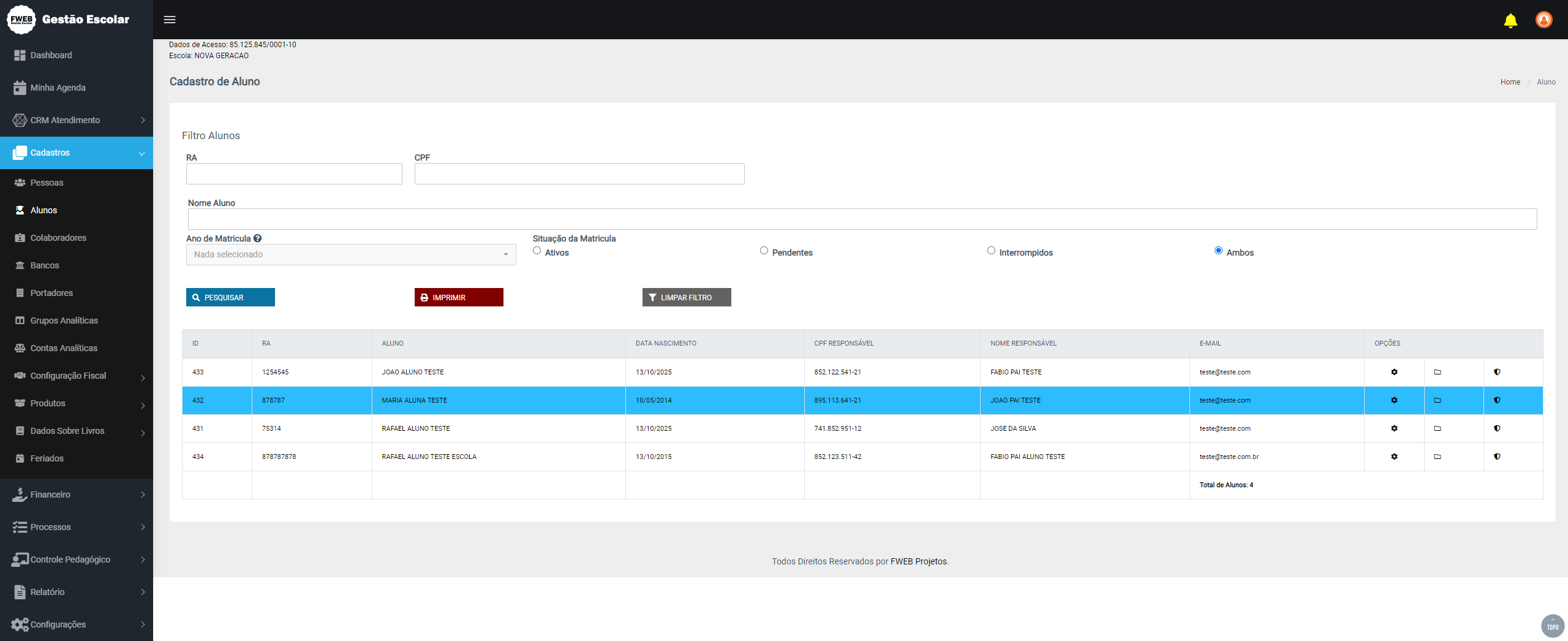Go to Dashboard in the sidebar

(51, 55)
